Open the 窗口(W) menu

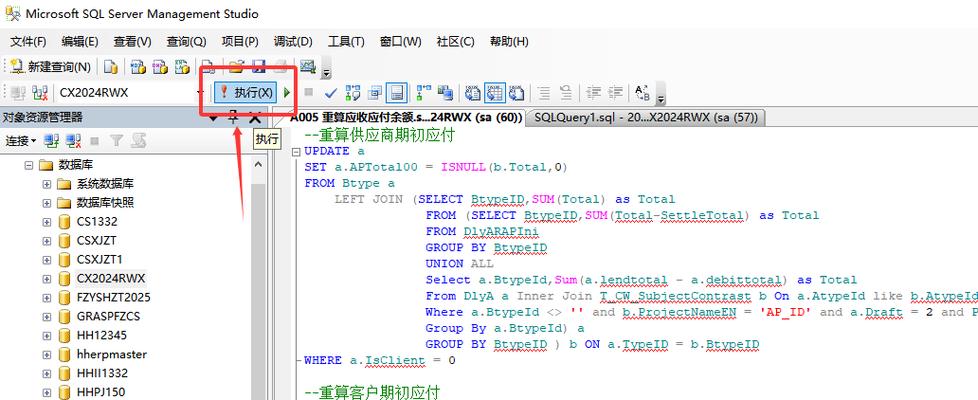(x=400, y=42)
